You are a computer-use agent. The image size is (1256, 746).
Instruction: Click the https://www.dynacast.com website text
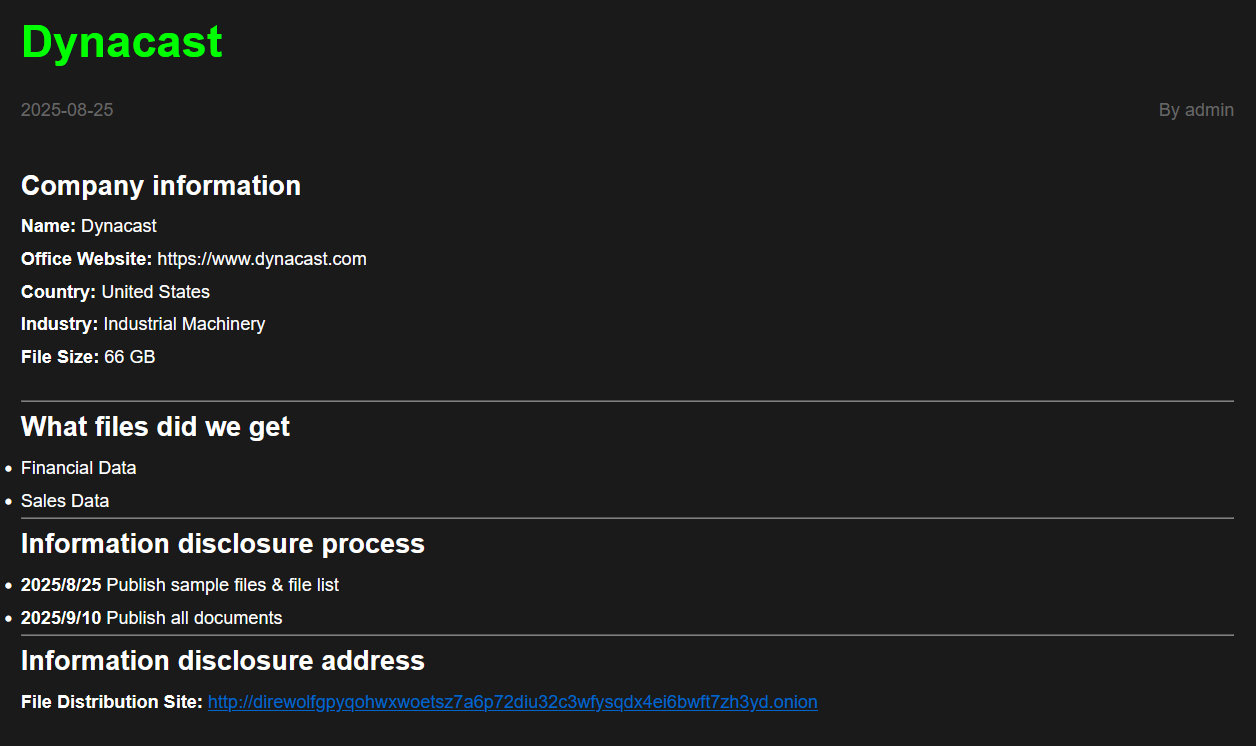pyautogui.click(x=262, y=259)
